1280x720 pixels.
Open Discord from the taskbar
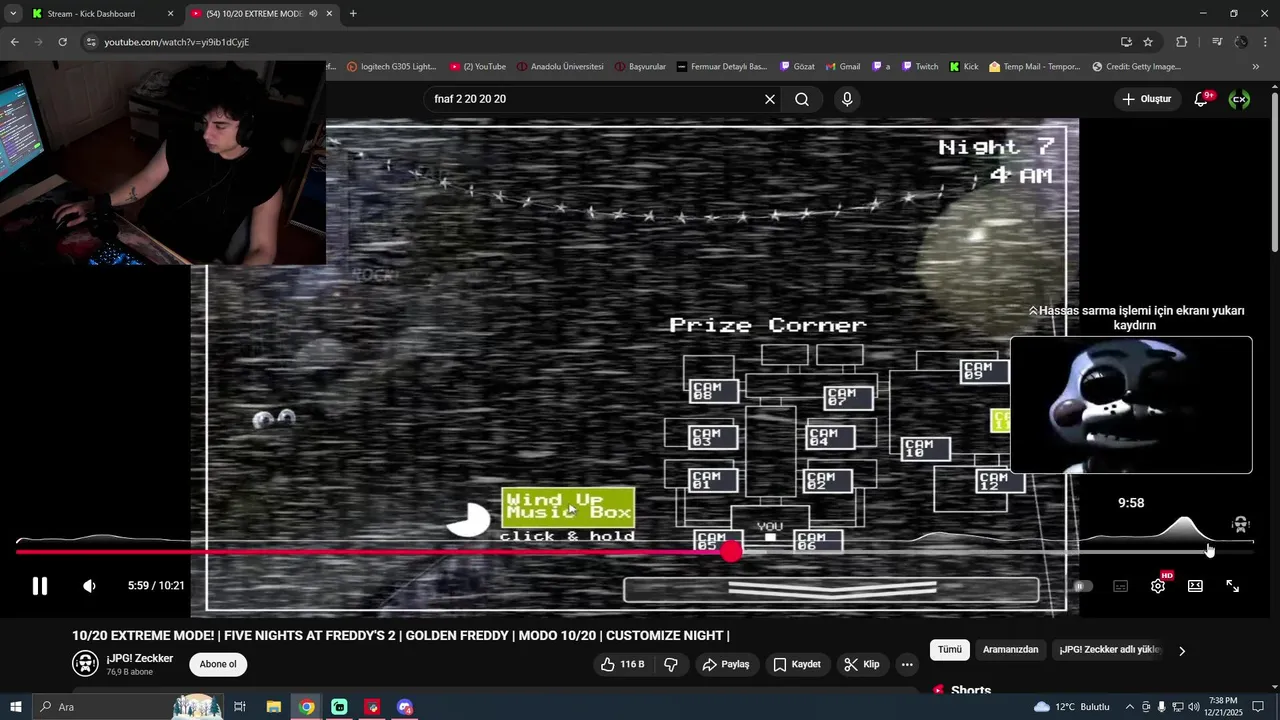point(405,707)
